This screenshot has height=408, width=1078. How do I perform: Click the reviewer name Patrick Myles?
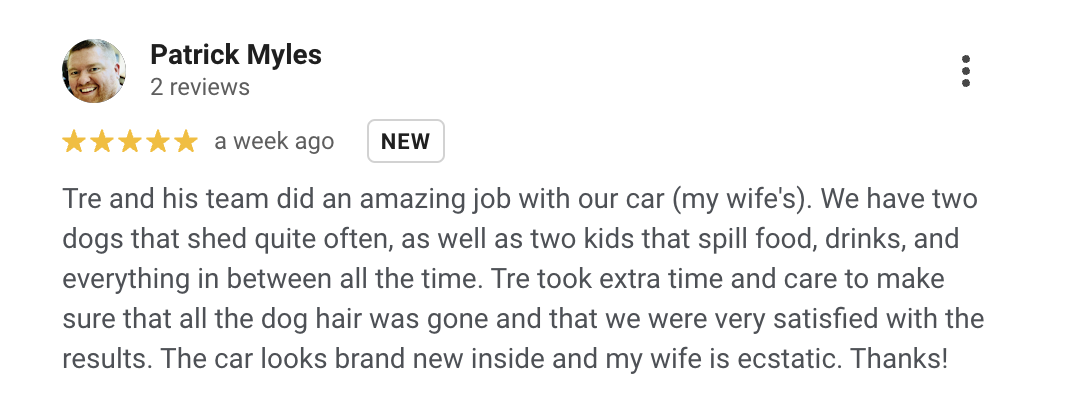point(236,55)
